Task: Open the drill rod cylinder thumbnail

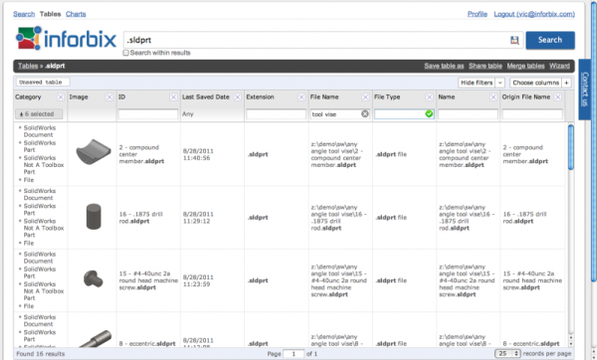Action: (x=94, y=217)
